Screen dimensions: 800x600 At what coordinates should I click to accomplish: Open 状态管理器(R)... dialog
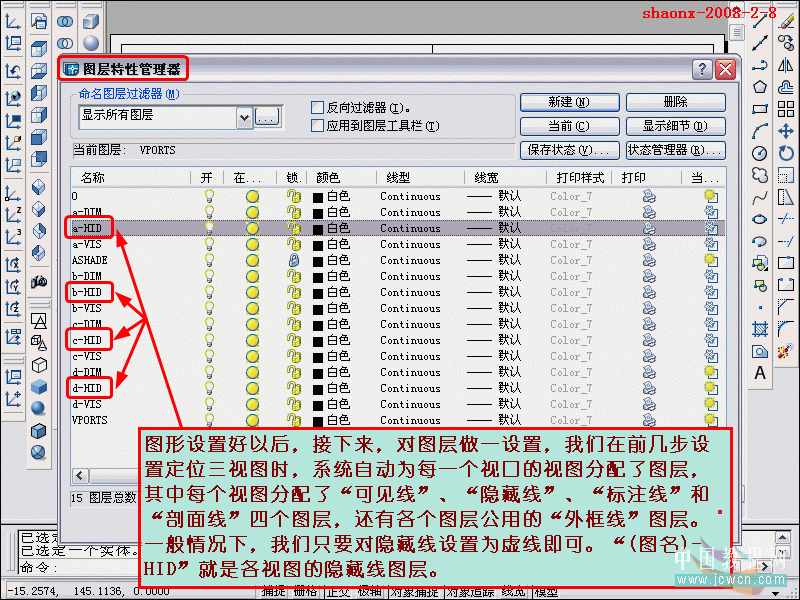click(676, 150)
